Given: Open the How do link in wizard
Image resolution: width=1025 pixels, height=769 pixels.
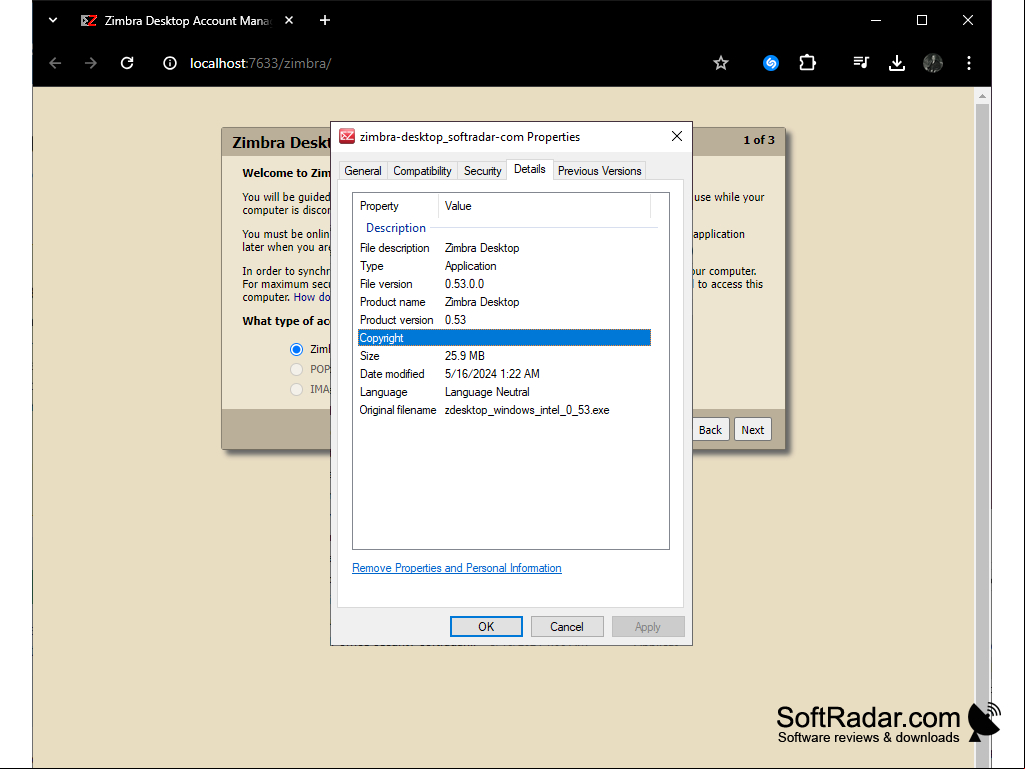Looking at the screenshot, I should coord(312,297).
